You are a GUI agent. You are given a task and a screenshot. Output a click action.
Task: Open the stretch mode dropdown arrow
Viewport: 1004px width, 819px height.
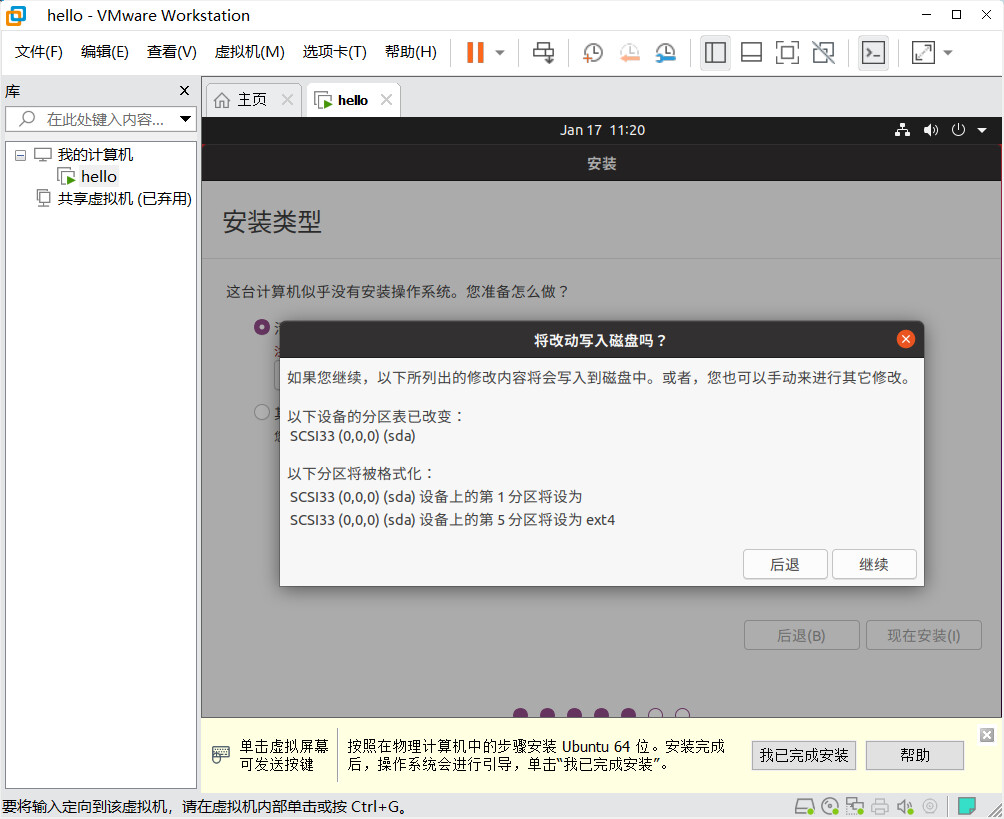pyautogui.click(x=948, y=53)
